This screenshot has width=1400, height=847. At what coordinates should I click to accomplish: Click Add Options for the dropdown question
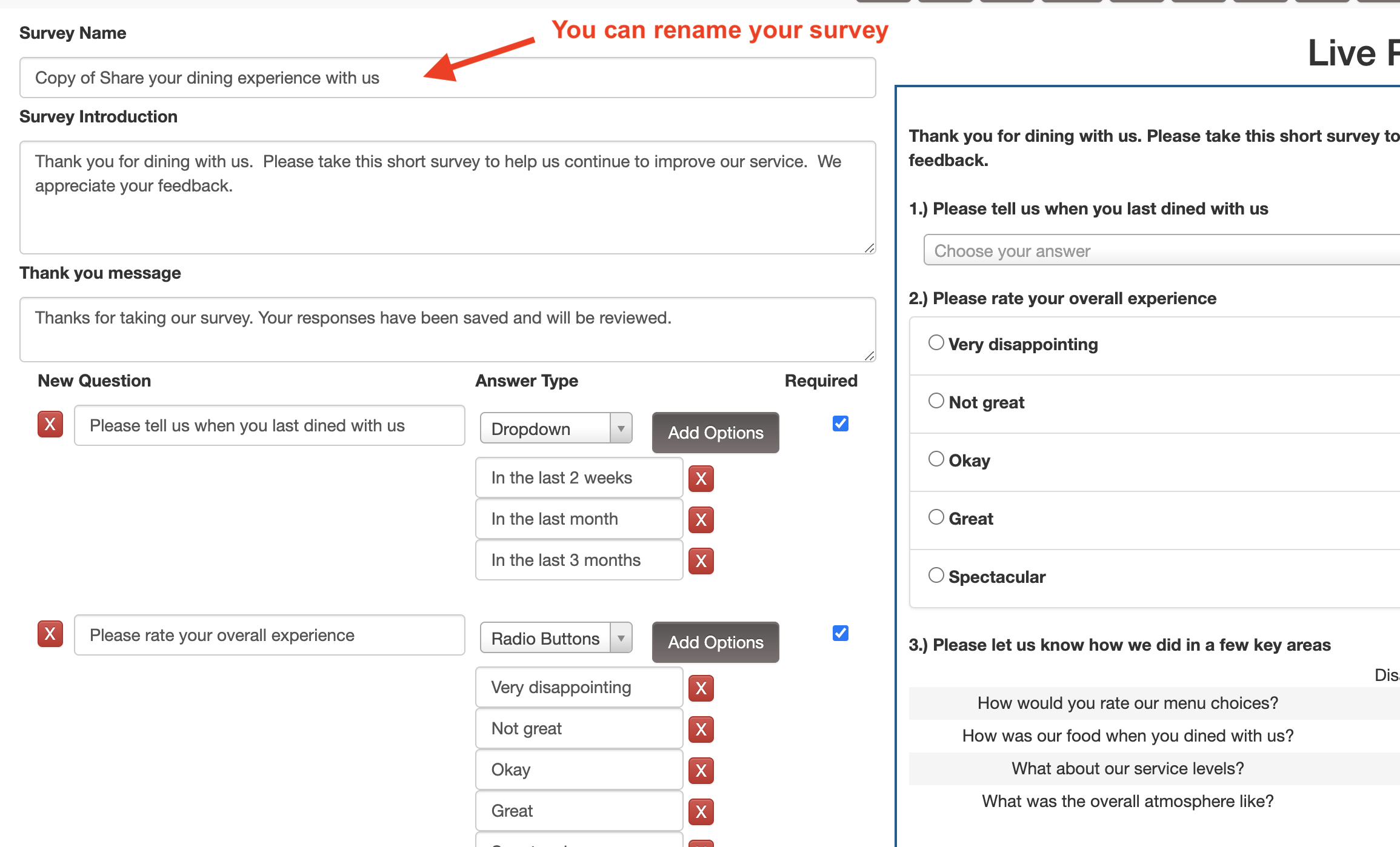click(x=715, y=433)
